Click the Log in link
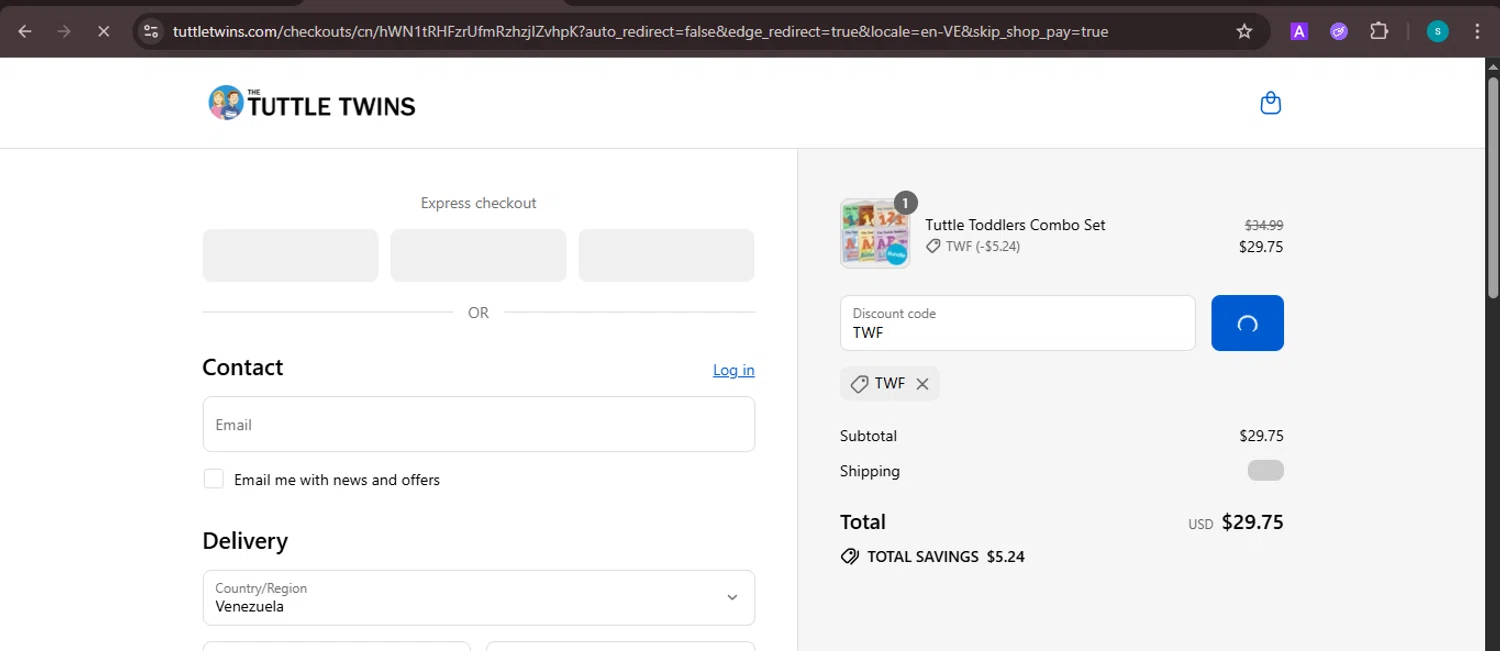This screenshot has width=1500, height=651. pos(733,370)
